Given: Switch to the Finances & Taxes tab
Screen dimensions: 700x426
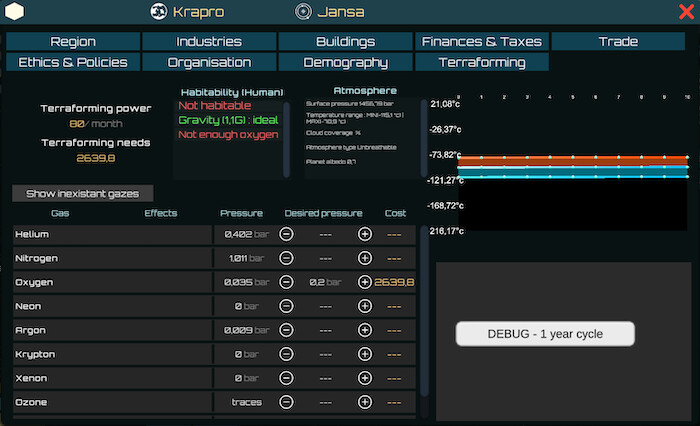Looking at the screenshot, I should 481,41.
